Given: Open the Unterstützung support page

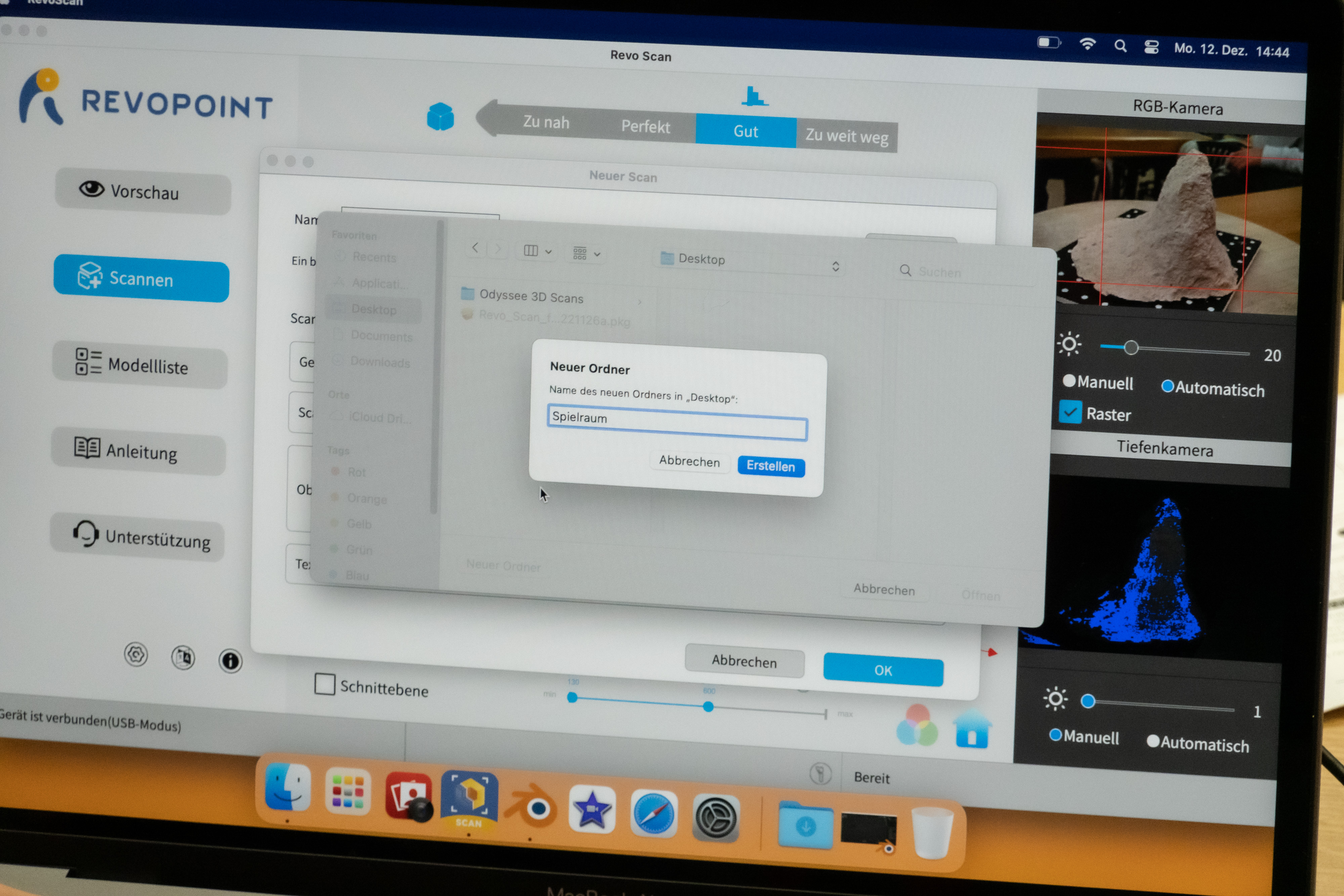Looking at the screenshot, I should 137,537.
